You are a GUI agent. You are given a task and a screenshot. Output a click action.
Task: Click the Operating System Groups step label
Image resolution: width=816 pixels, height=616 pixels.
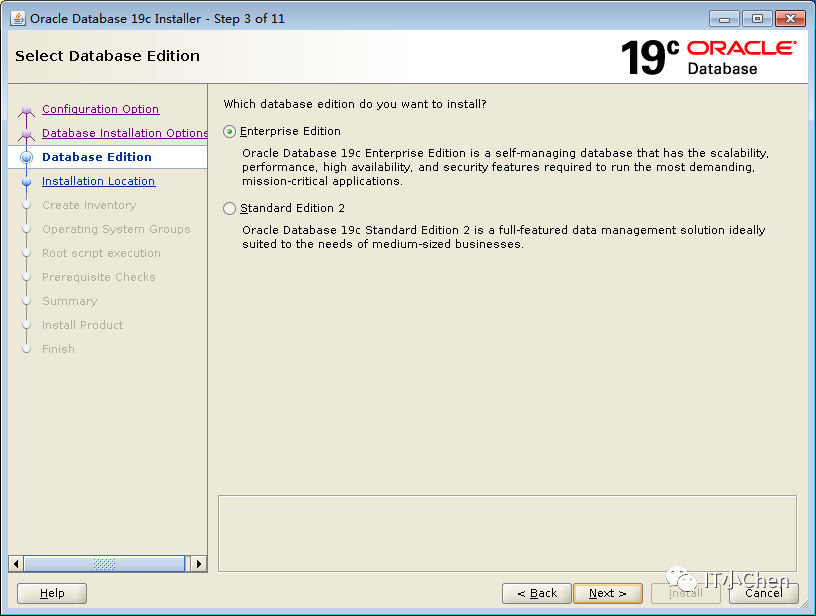pyautogui.click(x=116, y=229)
